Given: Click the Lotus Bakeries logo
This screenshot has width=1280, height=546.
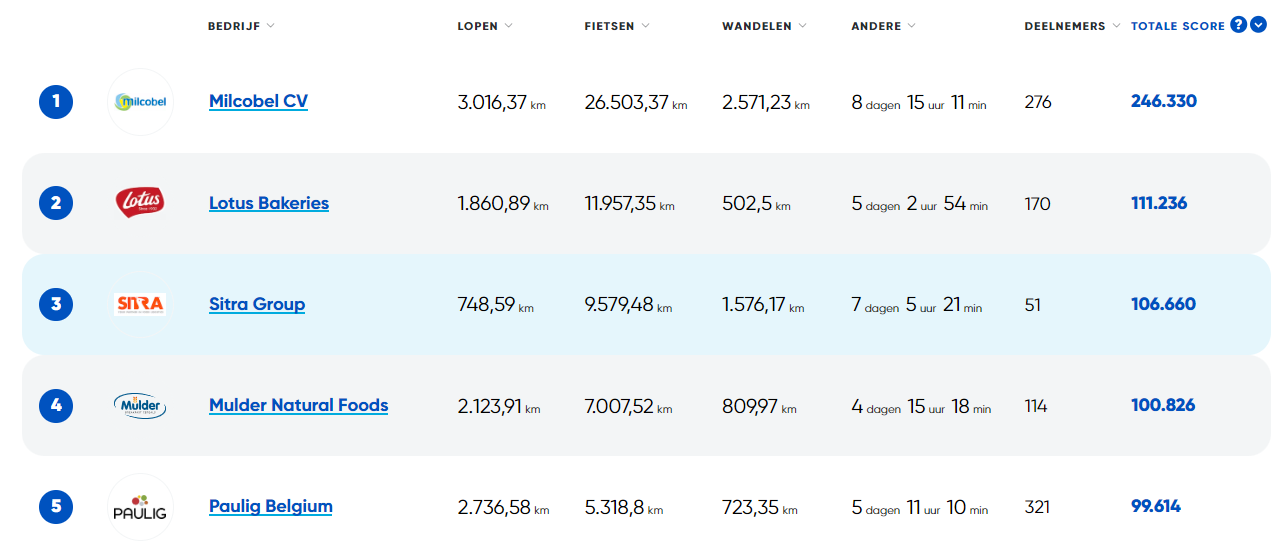Looking at the screenshot, I should 140,203.
